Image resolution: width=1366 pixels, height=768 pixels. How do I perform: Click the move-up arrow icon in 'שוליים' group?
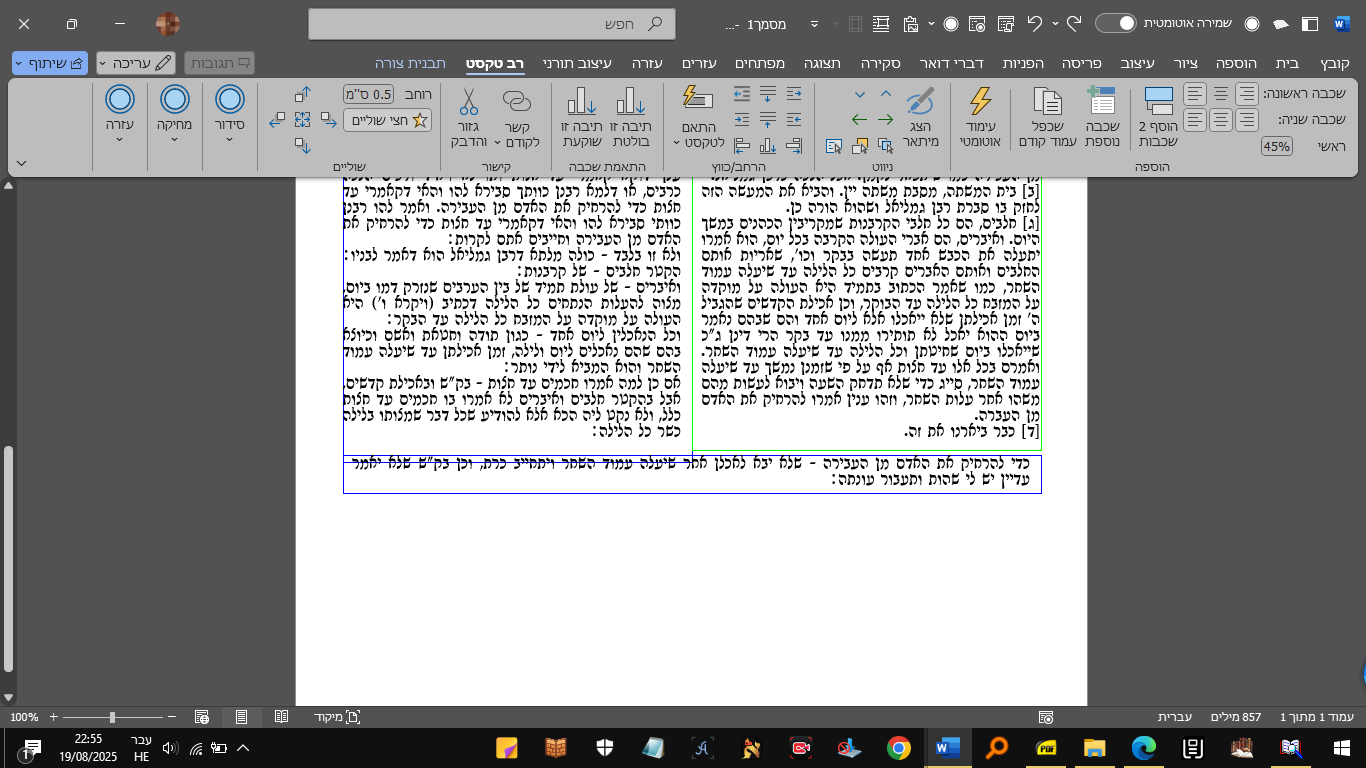[303, 95]
